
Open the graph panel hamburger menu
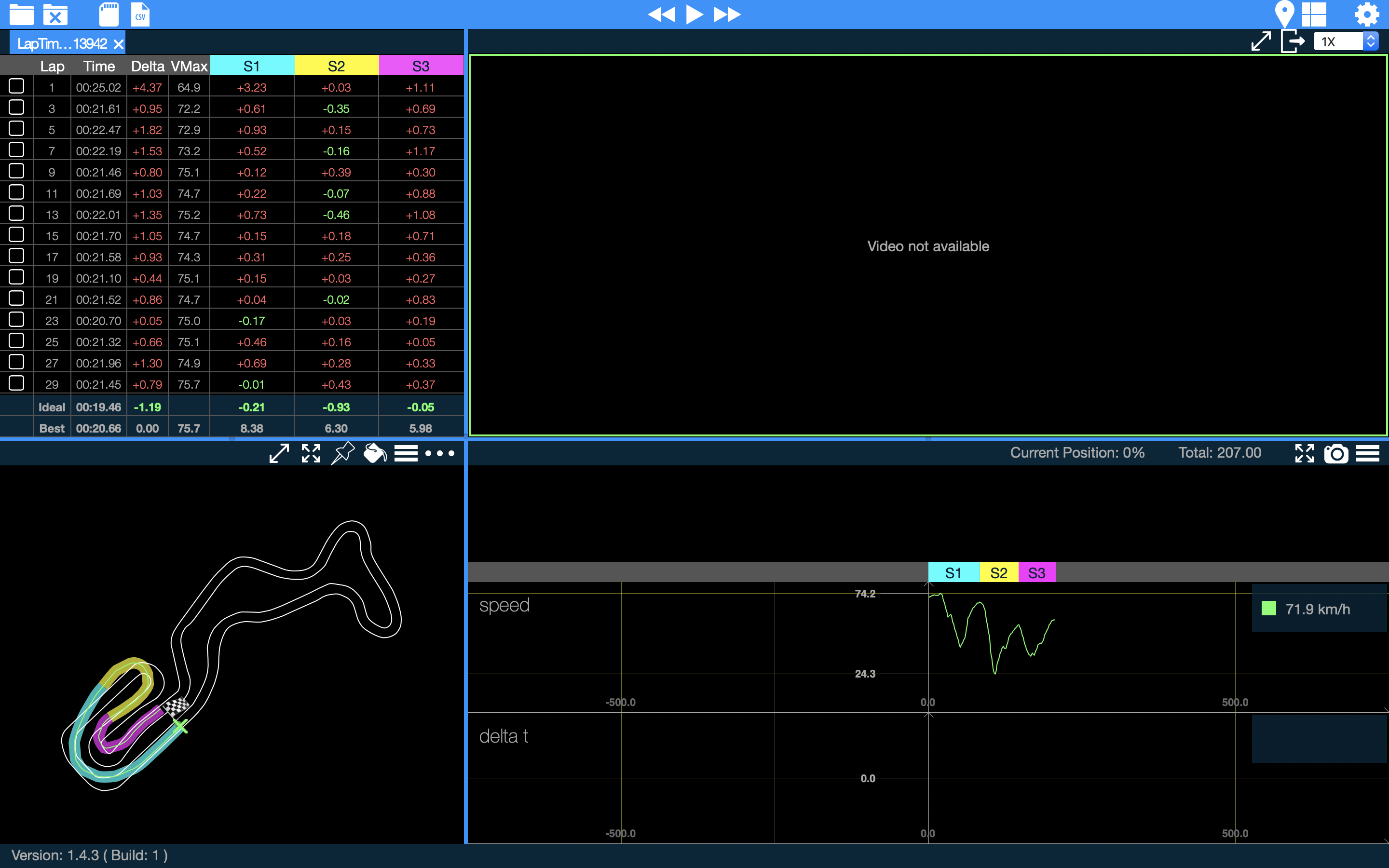[1368, 453]
